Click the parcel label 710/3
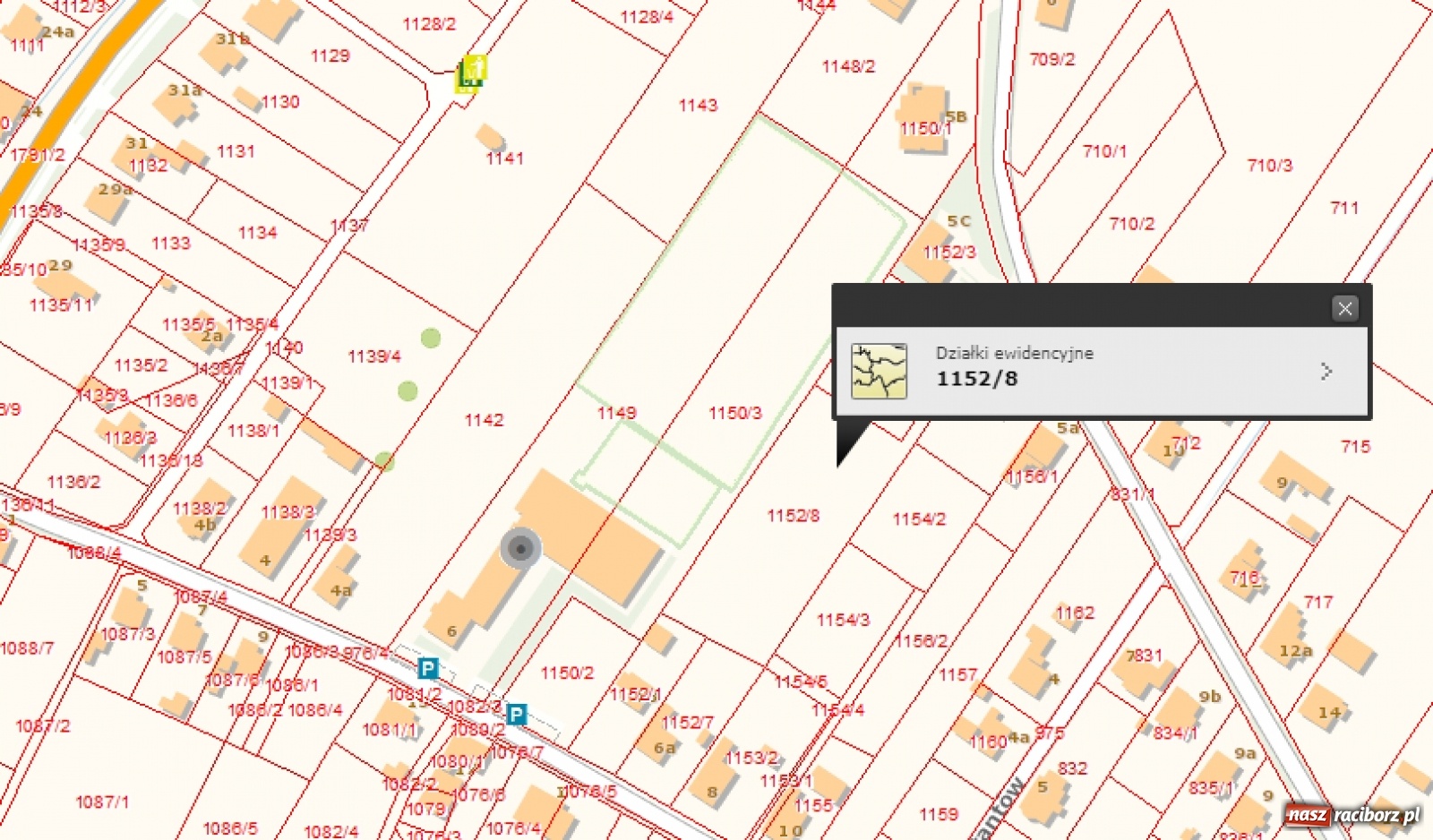Image resolution: width=1433 pixels, height=840 pixels. click(x=1269, y=166)
